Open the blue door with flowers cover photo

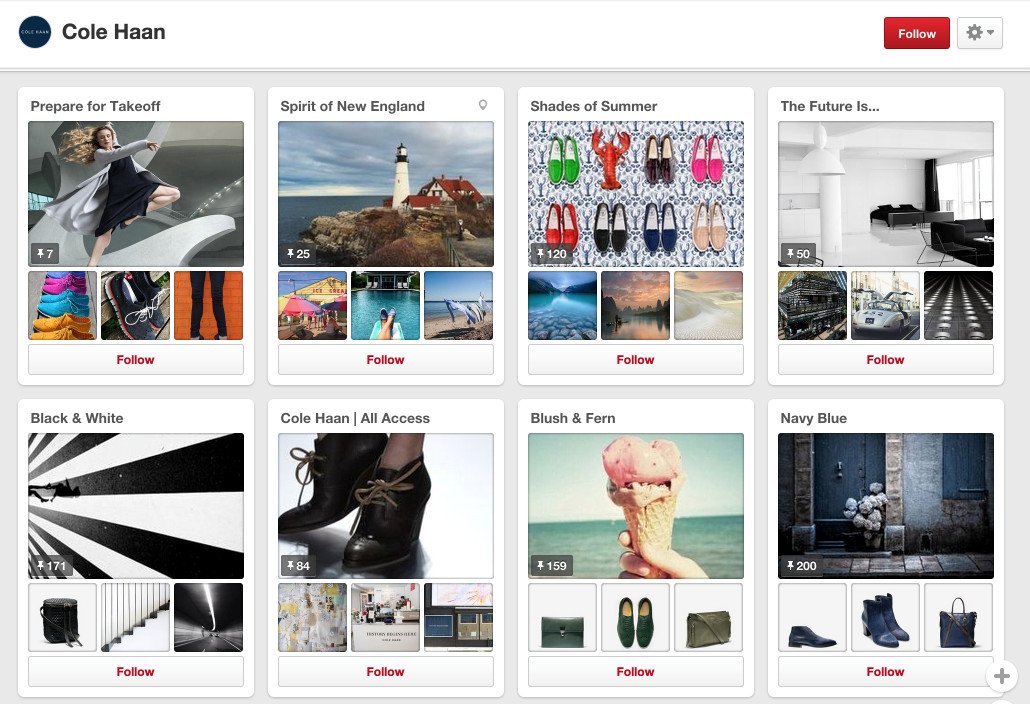885,506
